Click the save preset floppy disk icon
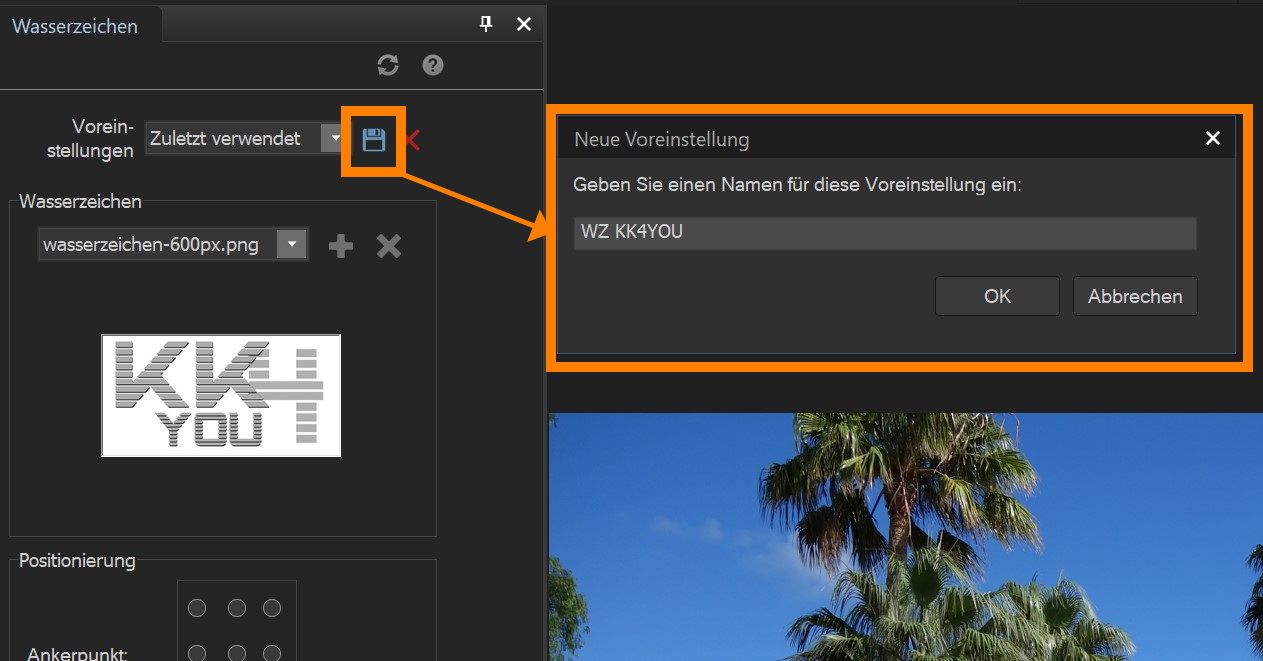The height and width of the screenshot is (661, 1263). (x=374, y=140)
